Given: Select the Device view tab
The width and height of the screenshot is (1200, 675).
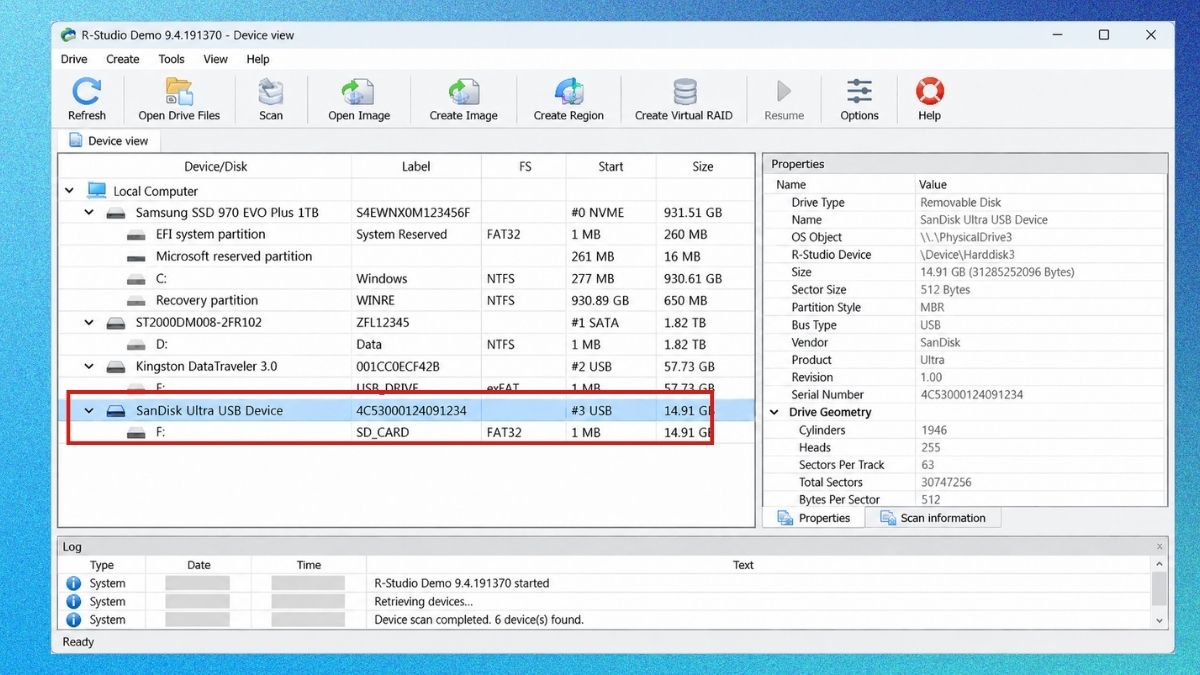Looking at the screenshot, I should tap(108, 141).
